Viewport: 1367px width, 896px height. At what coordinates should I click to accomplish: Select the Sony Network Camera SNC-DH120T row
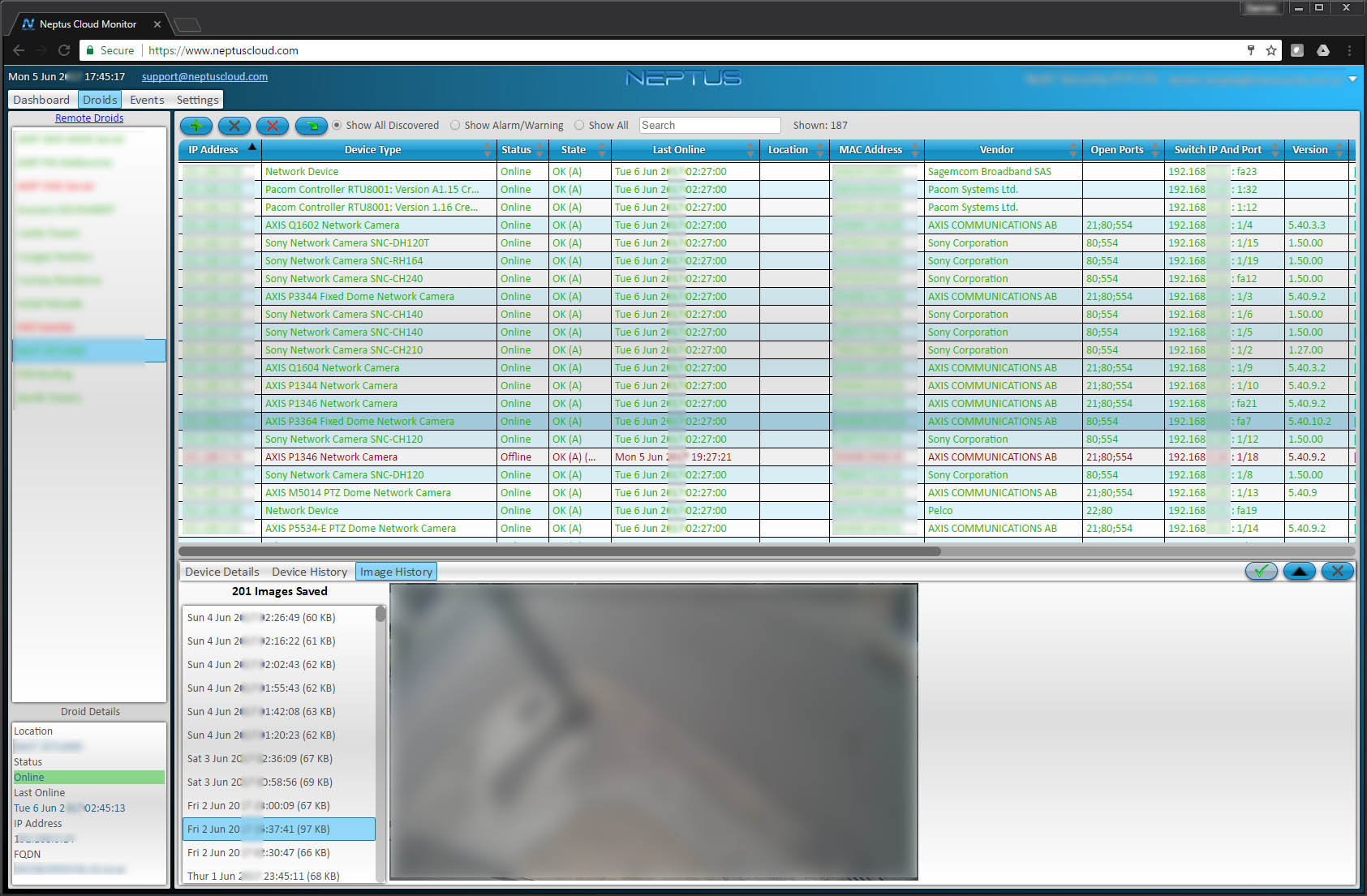766,242
